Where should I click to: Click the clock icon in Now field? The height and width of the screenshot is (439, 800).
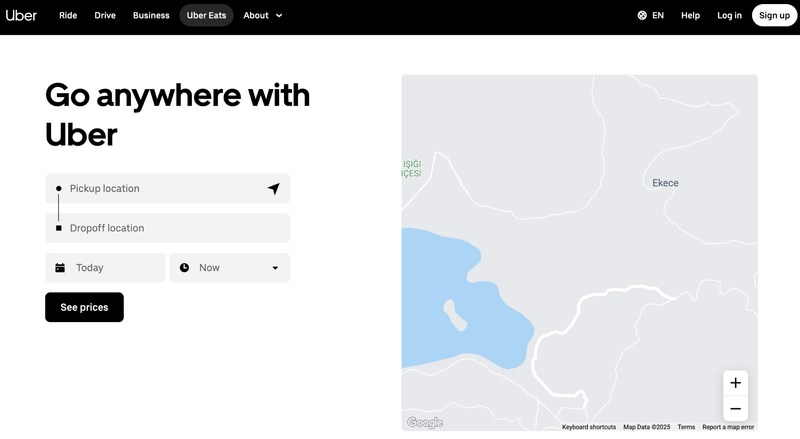click(184, 267)
